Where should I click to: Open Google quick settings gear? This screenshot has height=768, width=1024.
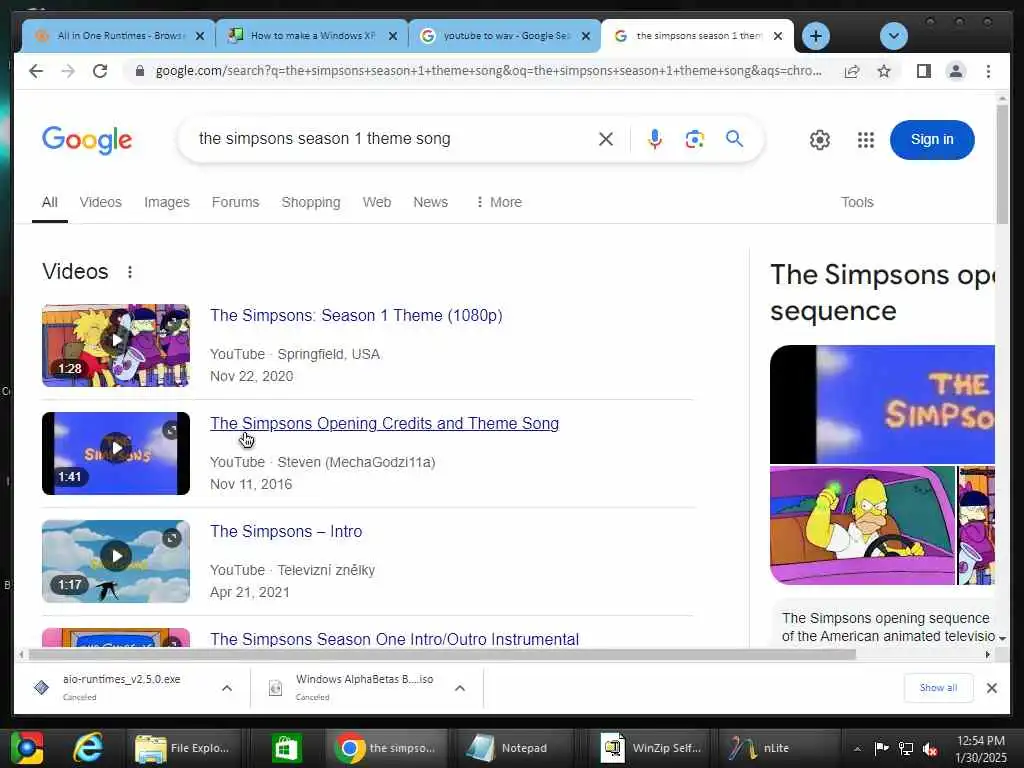pyautogui.click(x=820, y=140)
